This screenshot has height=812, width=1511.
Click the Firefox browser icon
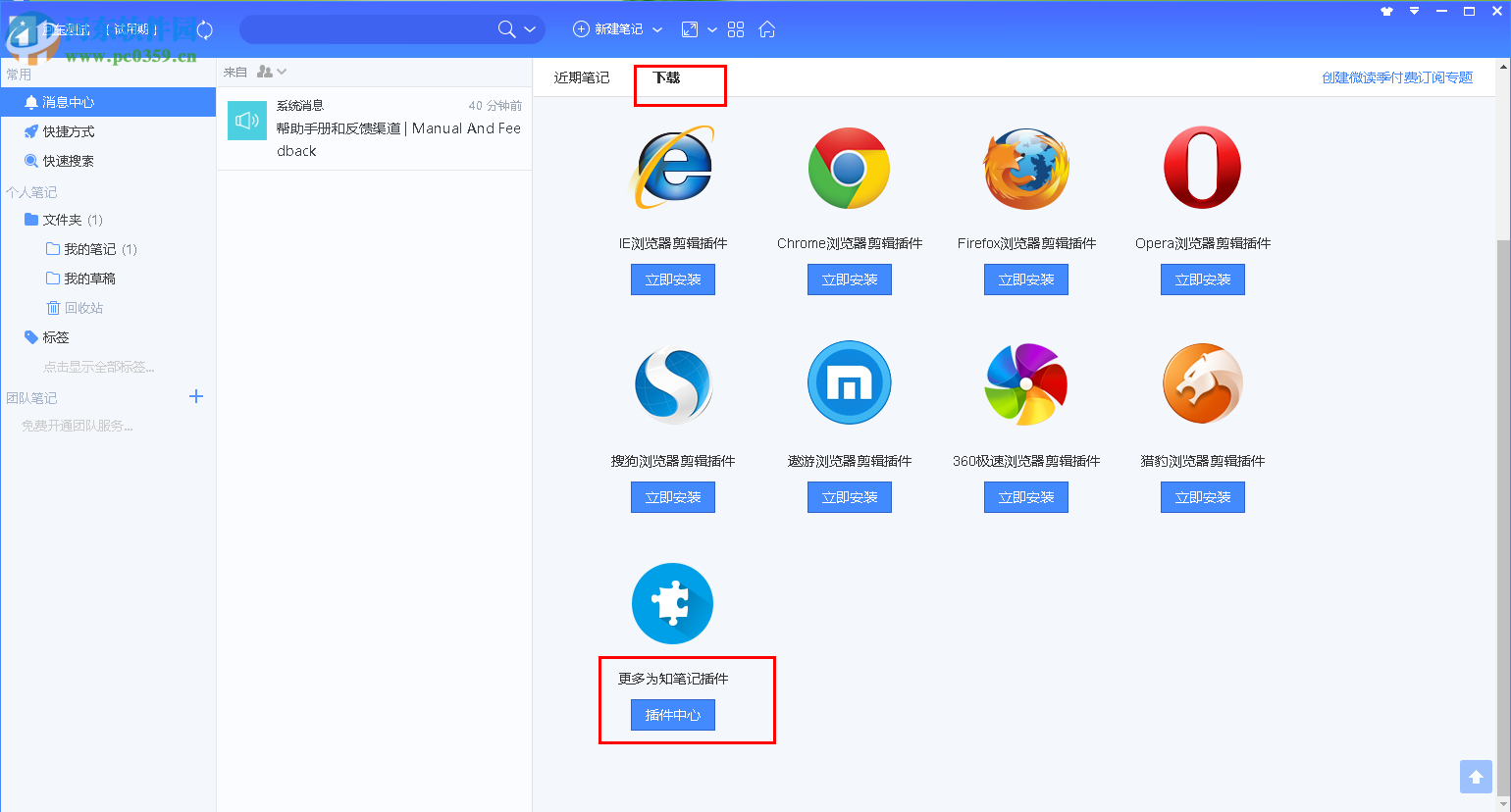tap(1026, 168)
